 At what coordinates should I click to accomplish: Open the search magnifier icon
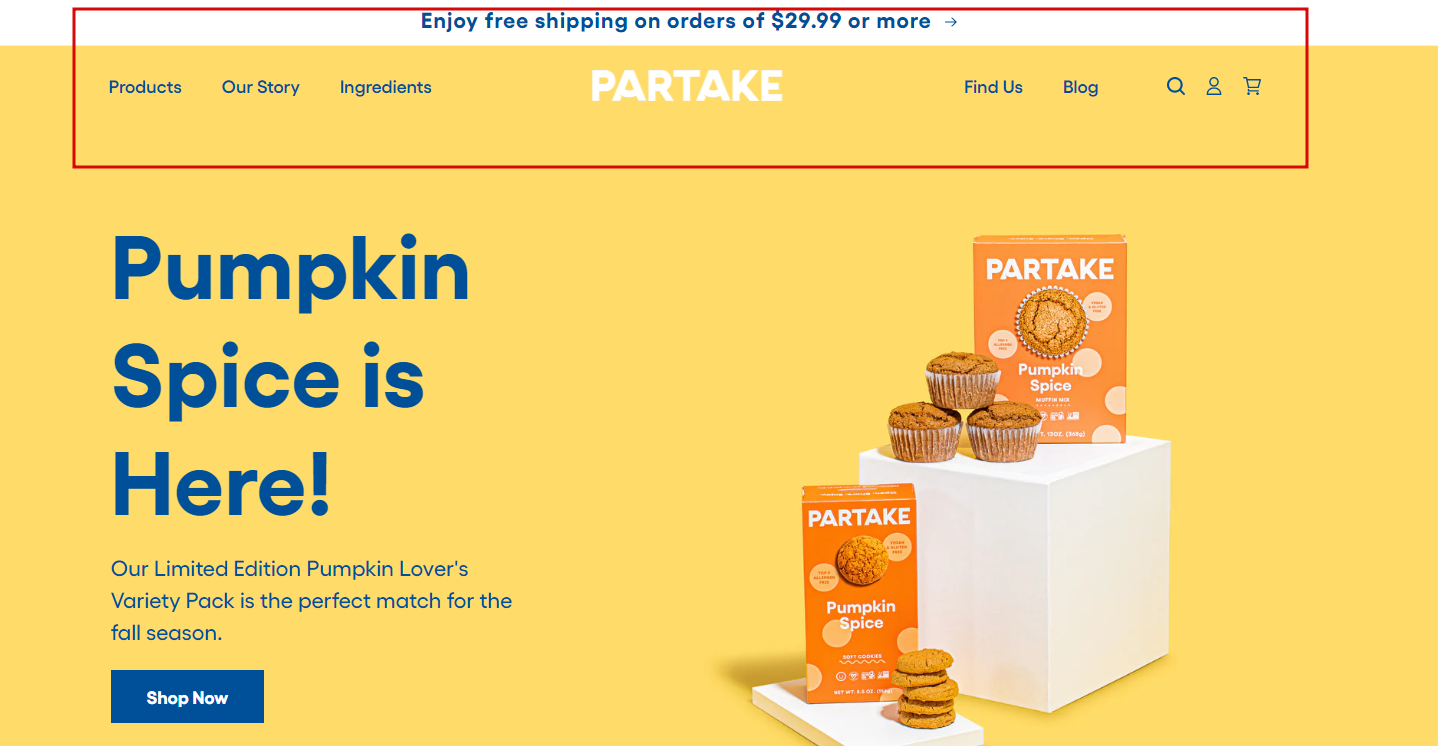point(1176,87)
